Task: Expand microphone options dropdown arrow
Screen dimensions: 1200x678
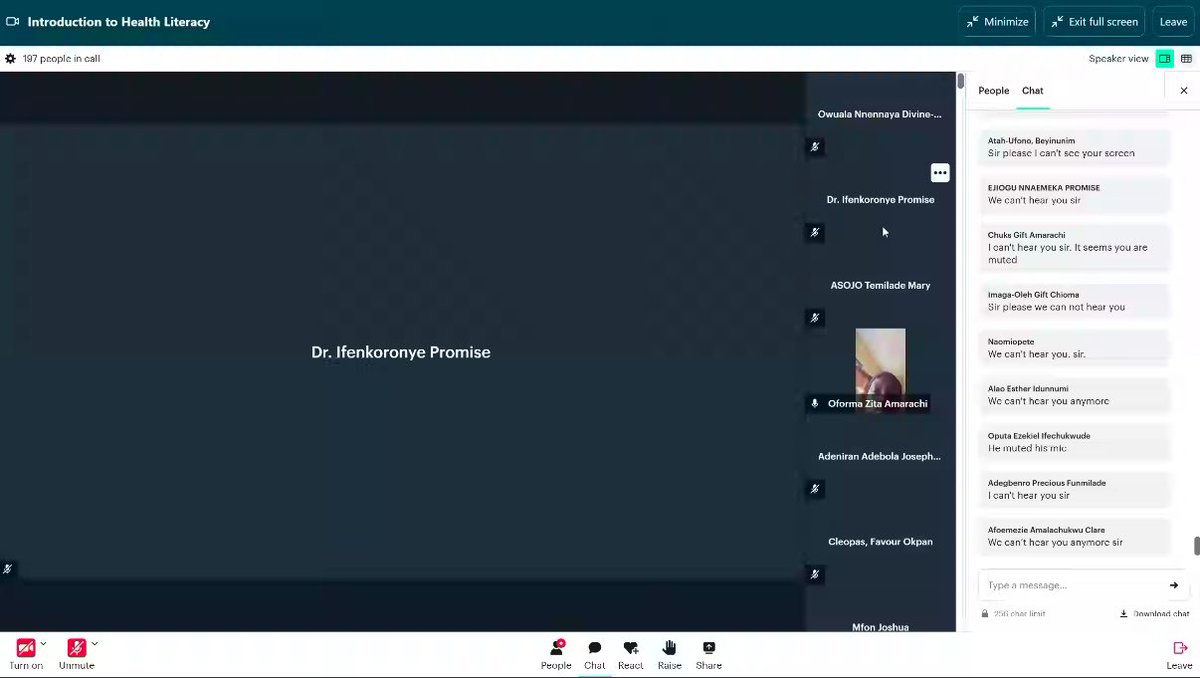Action: click(95, 643)
